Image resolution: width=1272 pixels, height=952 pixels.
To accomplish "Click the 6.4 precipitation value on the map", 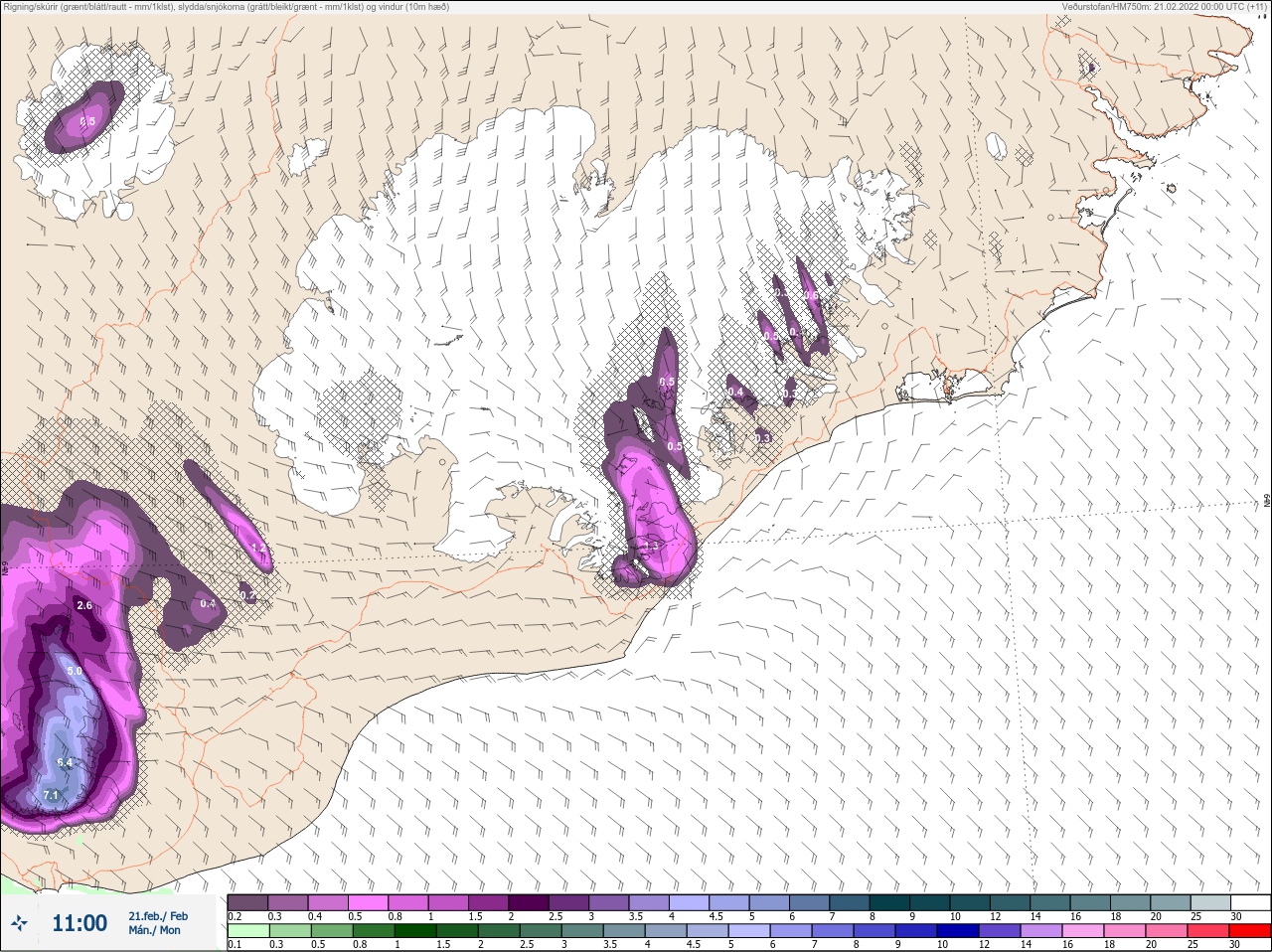I will 65,762.
